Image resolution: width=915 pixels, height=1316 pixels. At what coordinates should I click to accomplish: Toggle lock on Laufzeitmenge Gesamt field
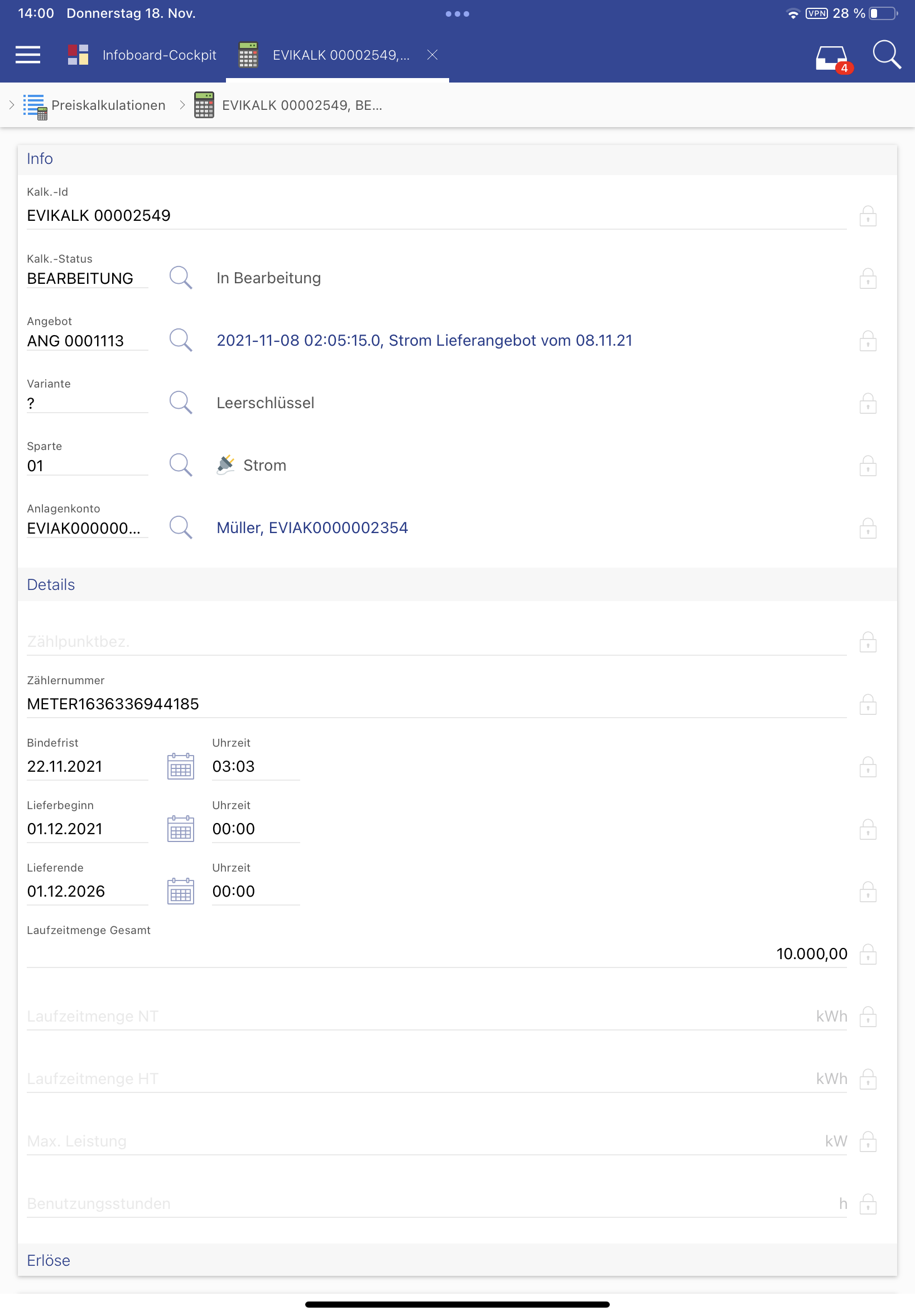tap(868, 954)
